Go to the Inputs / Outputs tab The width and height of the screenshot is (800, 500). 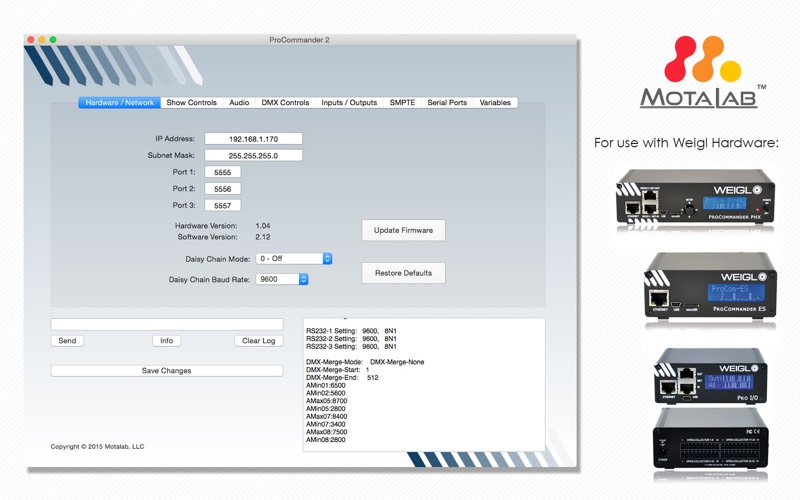[x=349, y=103]
